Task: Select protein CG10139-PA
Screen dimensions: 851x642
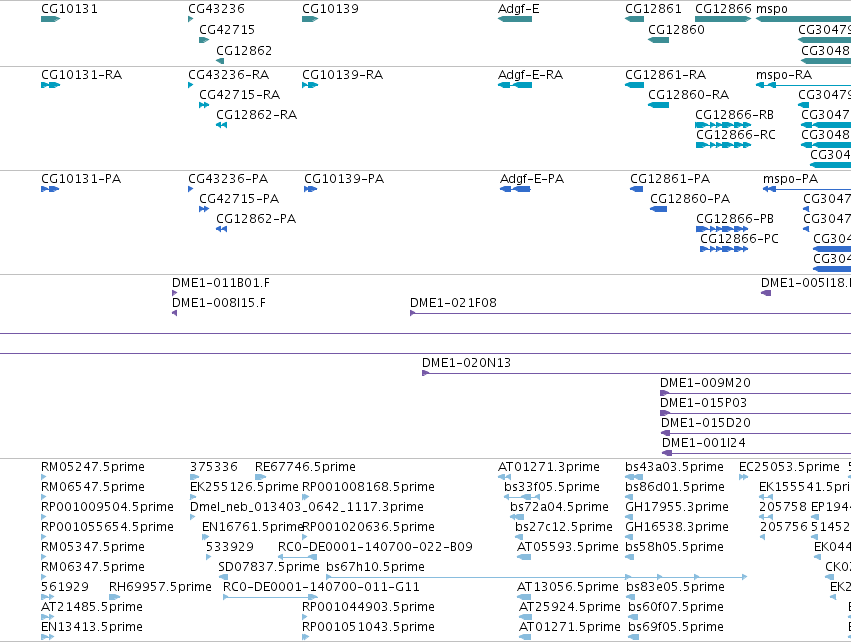Action: tap(344, 179)
